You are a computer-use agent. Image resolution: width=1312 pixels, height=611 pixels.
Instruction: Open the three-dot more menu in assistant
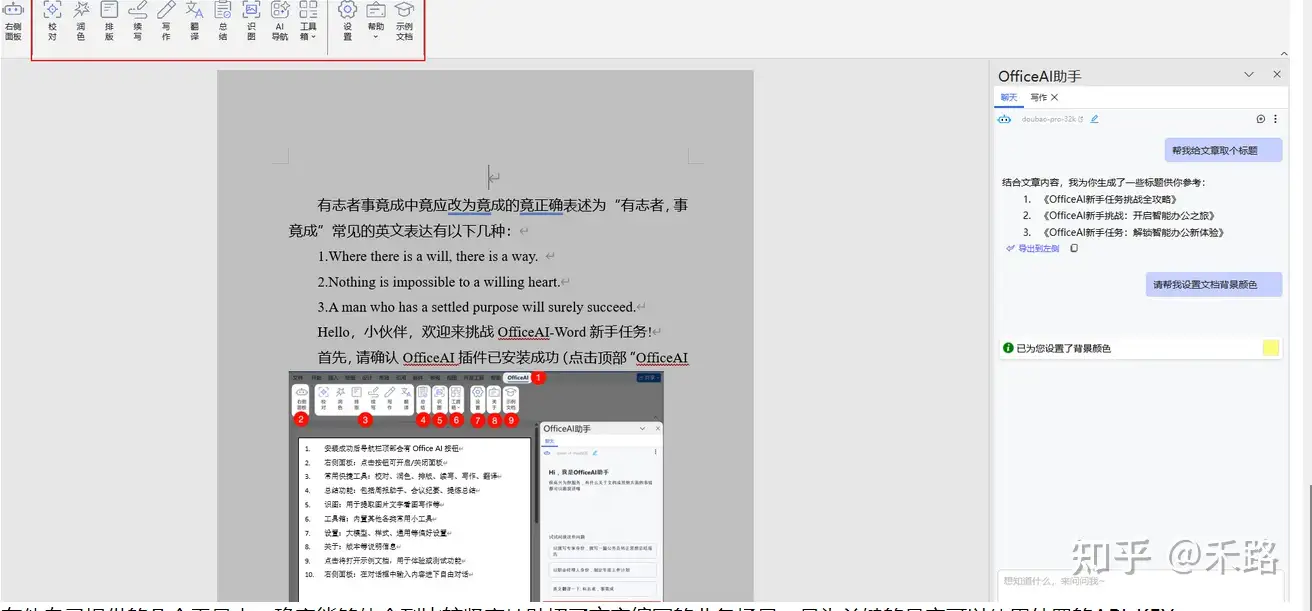tap(1274, 119)
